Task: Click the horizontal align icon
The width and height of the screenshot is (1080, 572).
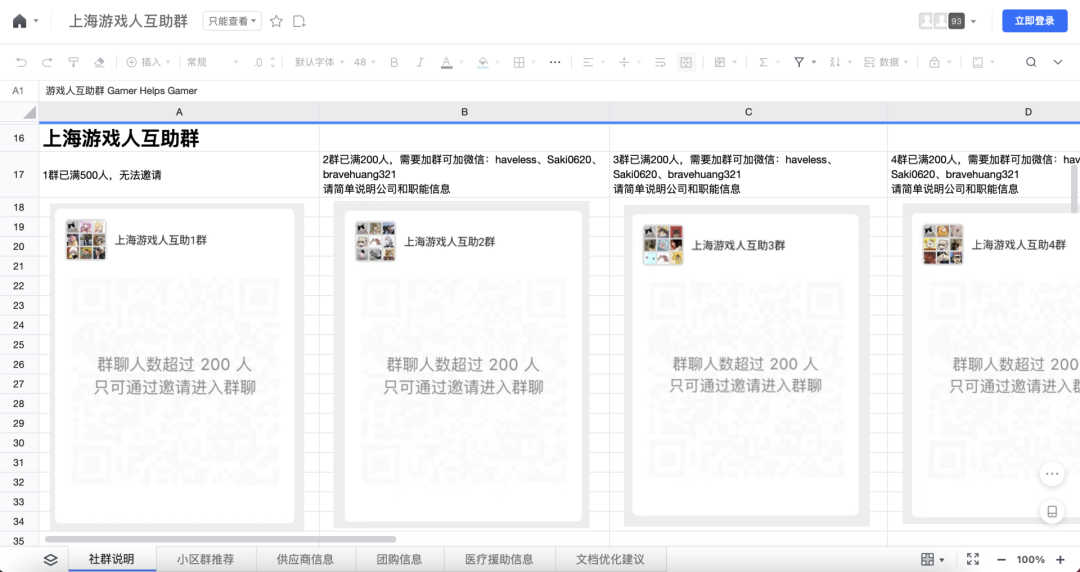Action: click(x=588, y=62)
